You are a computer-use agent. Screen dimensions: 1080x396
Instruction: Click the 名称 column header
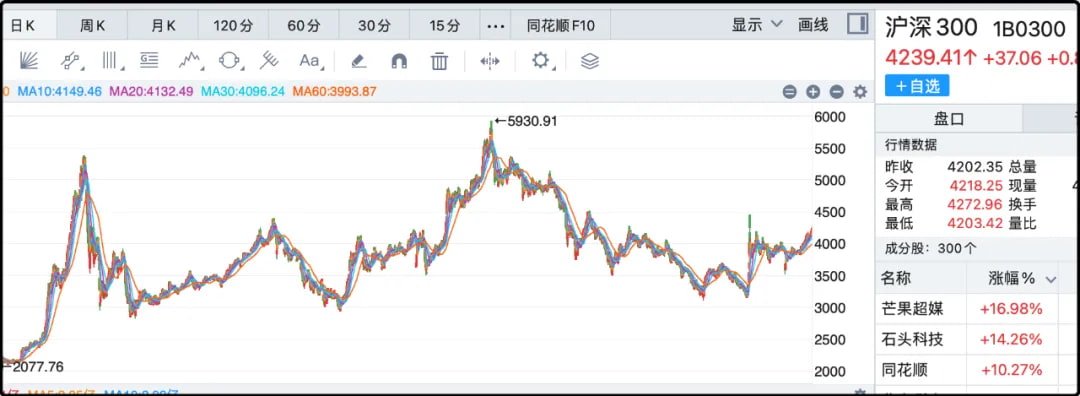(896, 279)
